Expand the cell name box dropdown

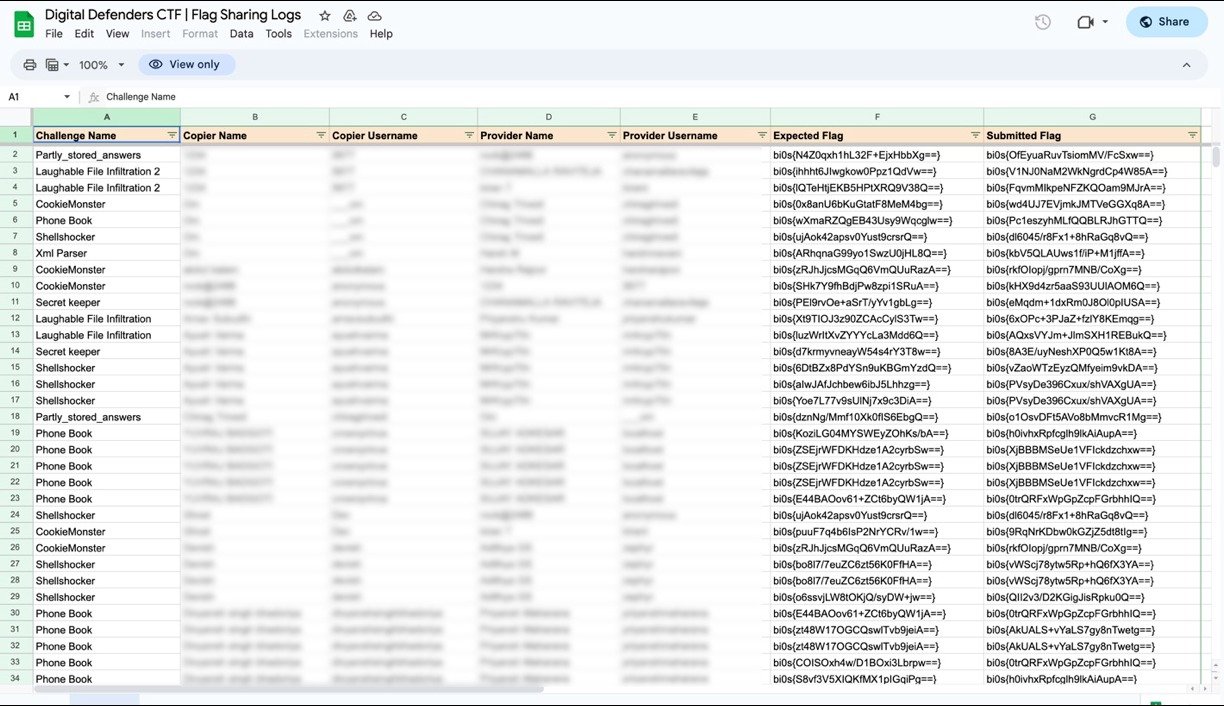click(x=67, y=97)
